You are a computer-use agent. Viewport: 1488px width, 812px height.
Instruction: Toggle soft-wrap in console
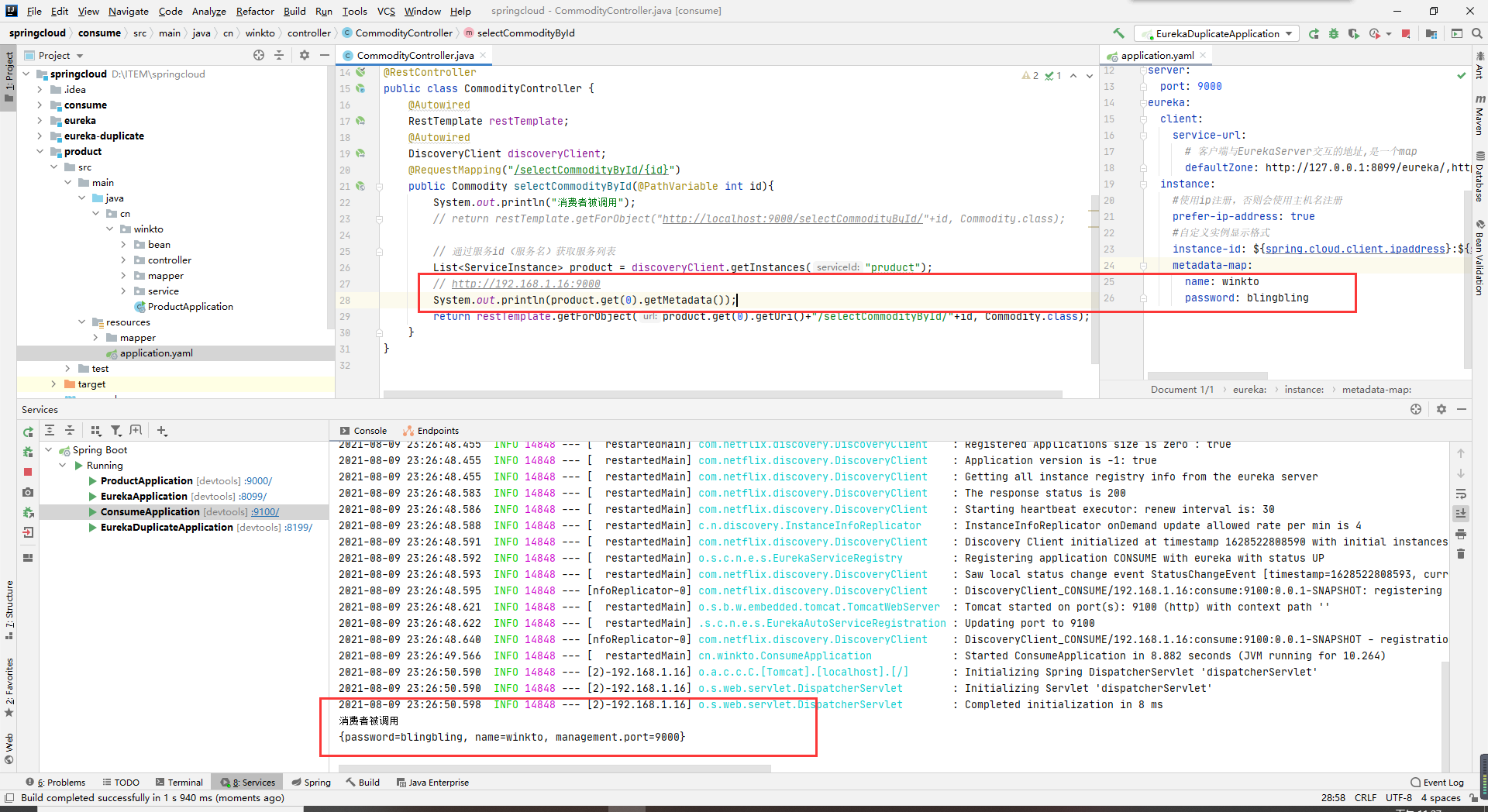click(1460, 494)
